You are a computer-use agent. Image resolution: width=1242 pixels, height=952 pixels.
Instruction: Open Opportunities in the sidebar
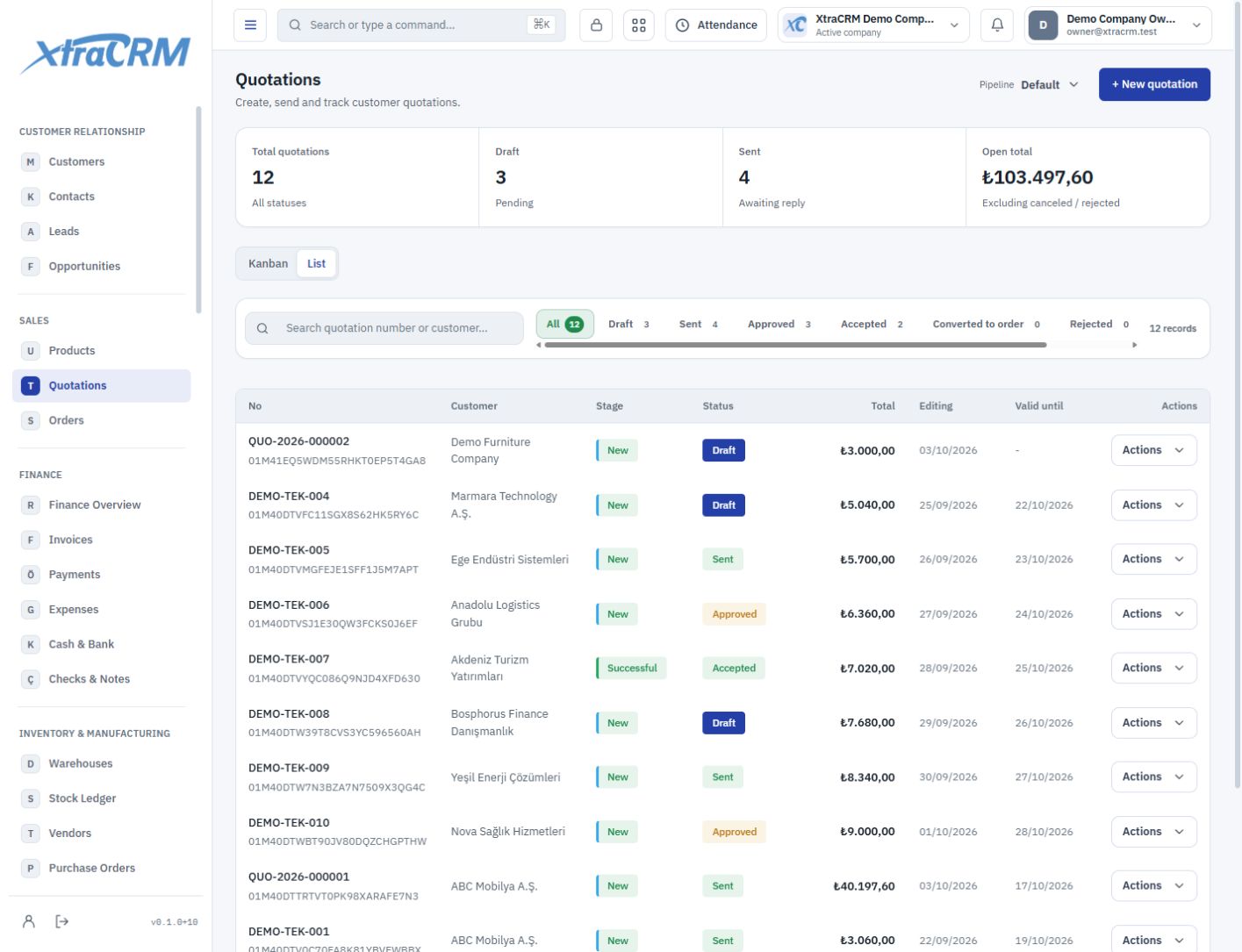click(x=101, y=266)
